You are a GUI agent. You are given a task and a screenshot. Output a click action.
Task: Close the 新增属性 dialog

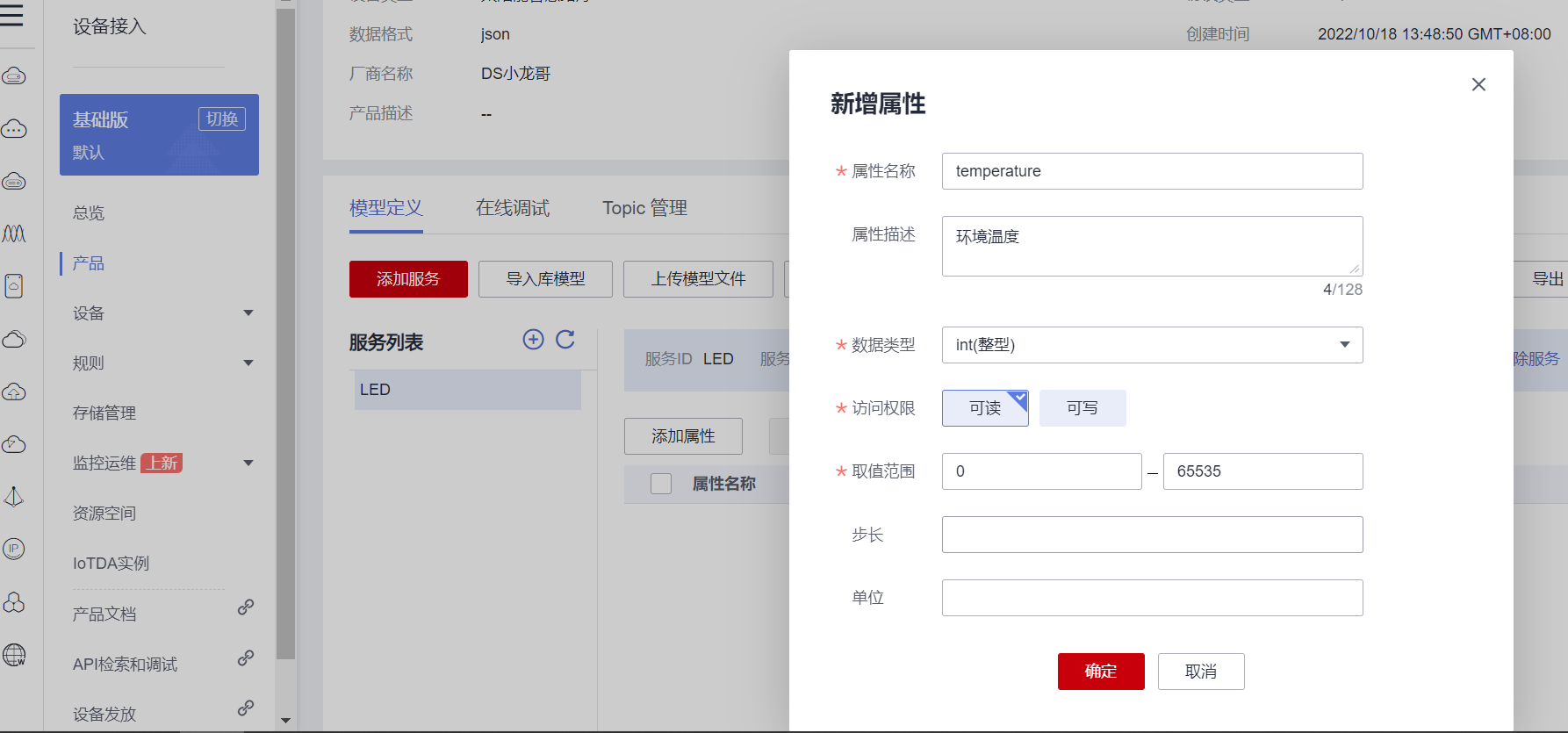pos(1478,84)
